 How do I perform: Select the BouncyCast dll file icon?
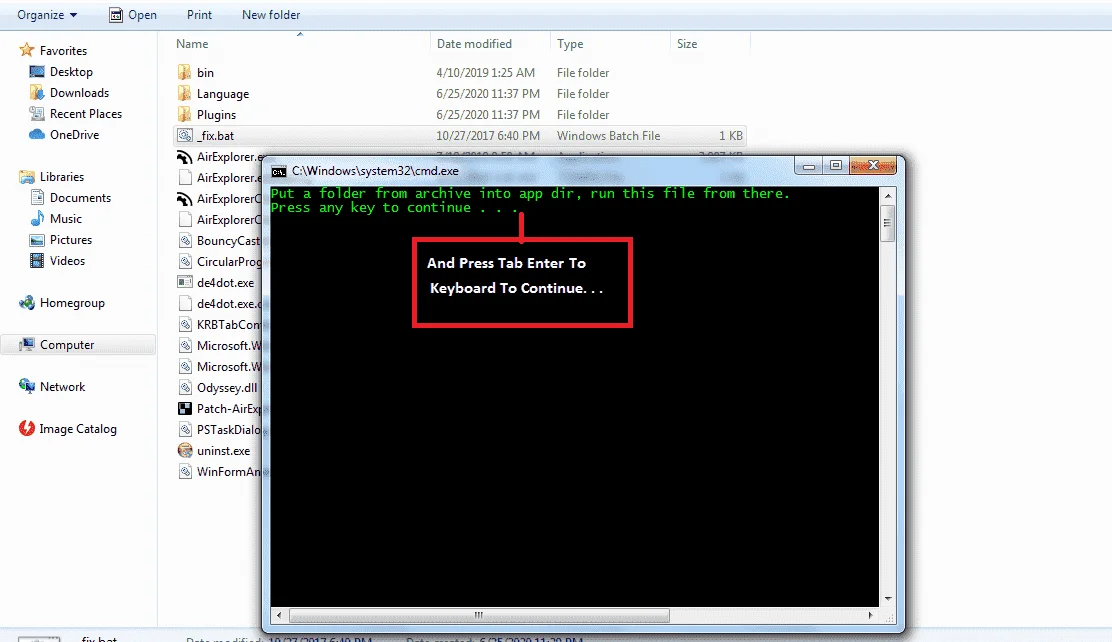[184, 240]
